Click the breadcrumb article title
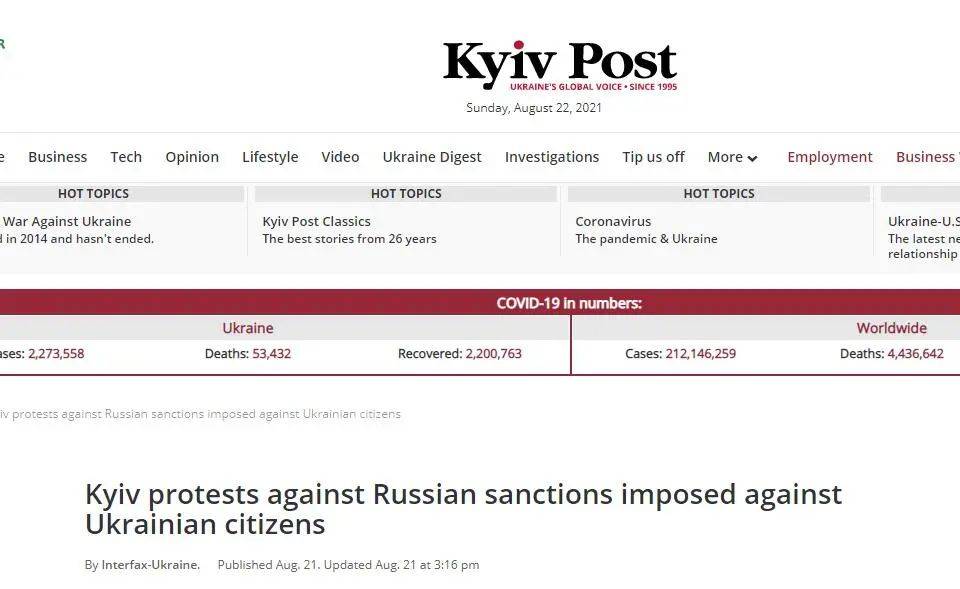 [x=200, y=414]
